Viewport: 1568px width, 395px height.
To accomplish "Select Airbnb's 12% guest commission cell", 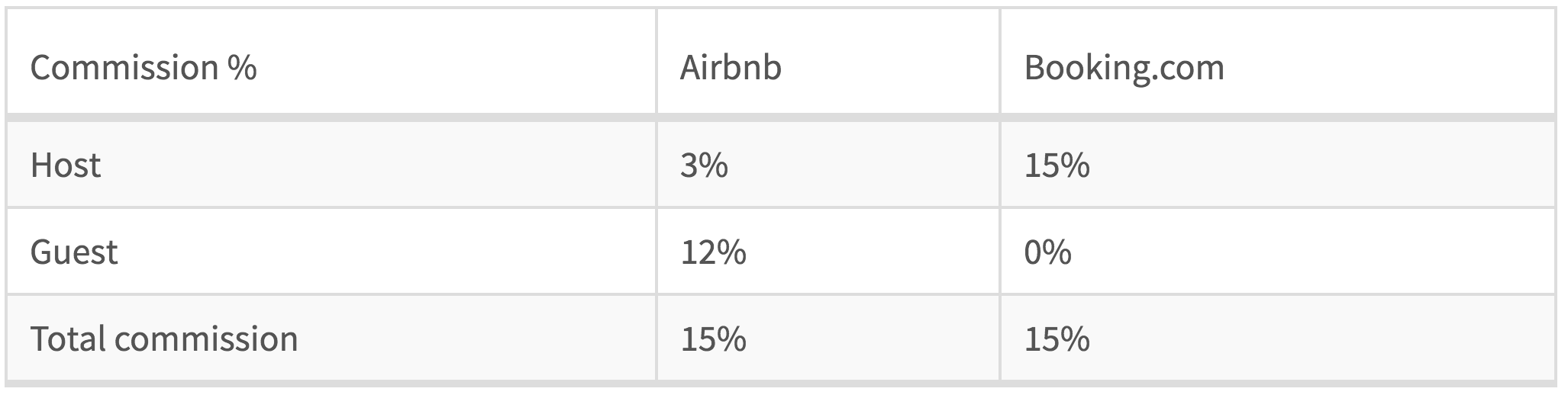I will pyautogui.click(x=713, y=252).
